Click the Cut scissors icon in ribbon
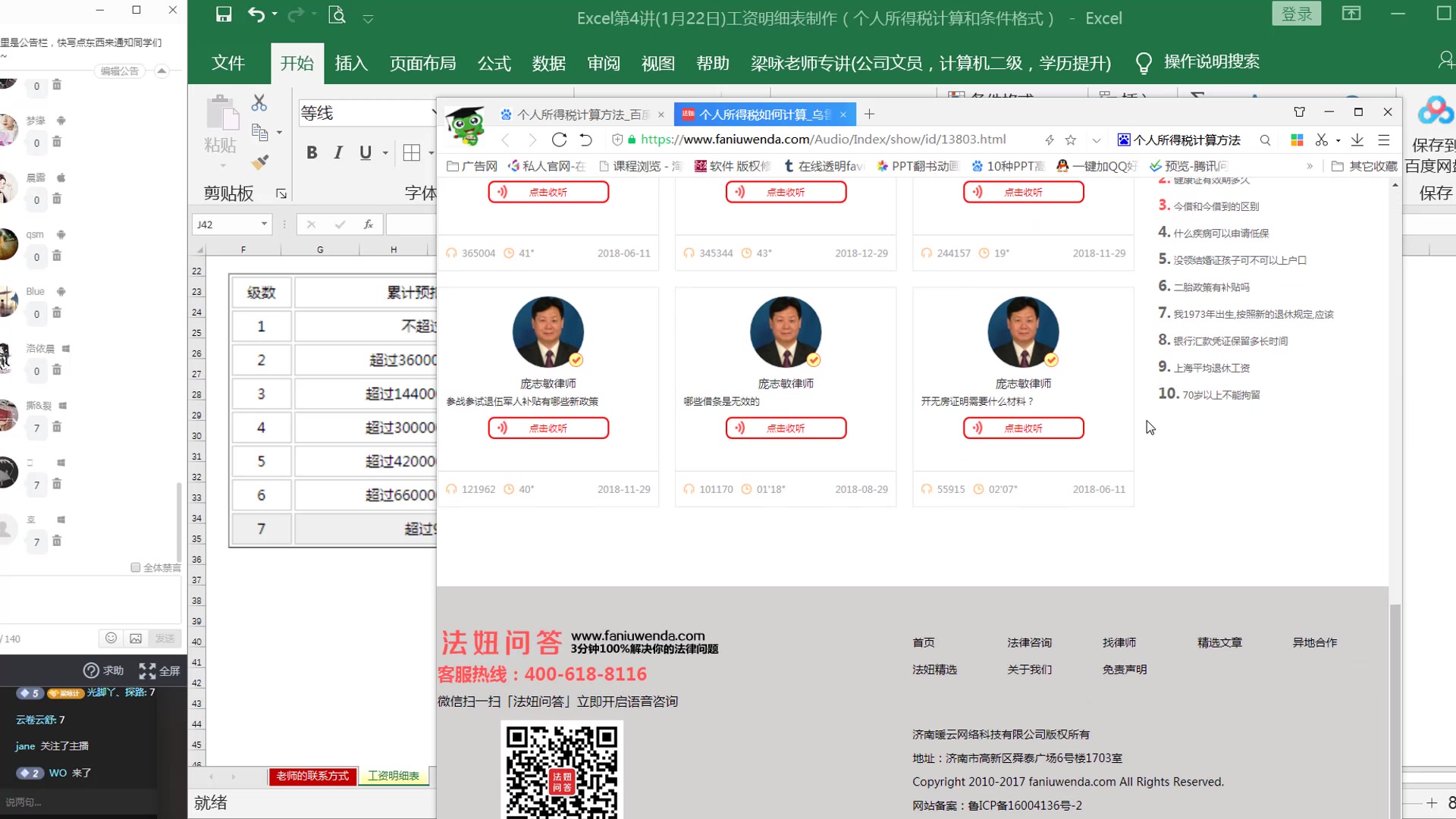Viewport: 1456px width, 819px height. pos(259,102)
